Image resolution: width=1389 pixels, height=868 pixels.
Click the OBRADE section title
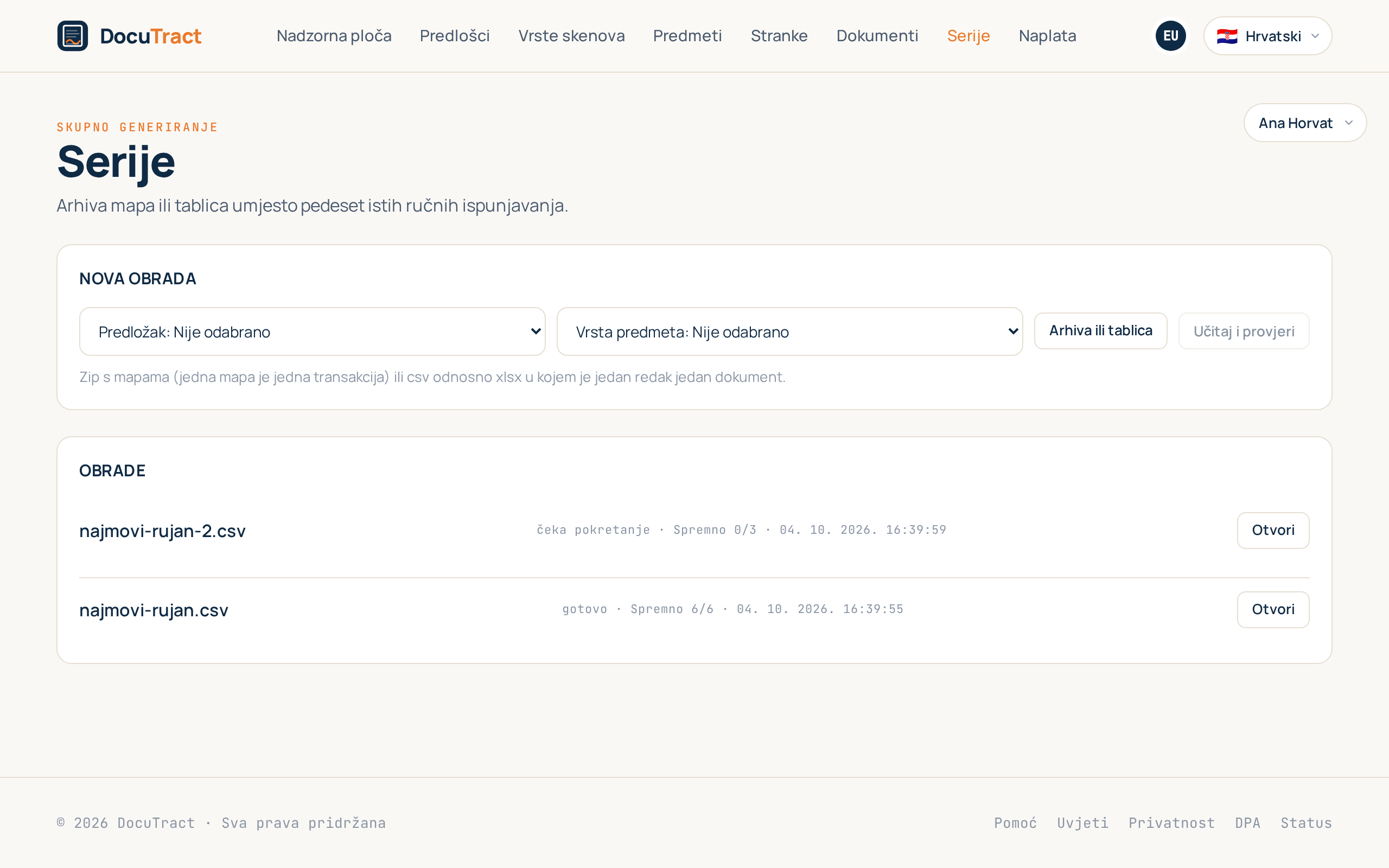coord(112,470)
